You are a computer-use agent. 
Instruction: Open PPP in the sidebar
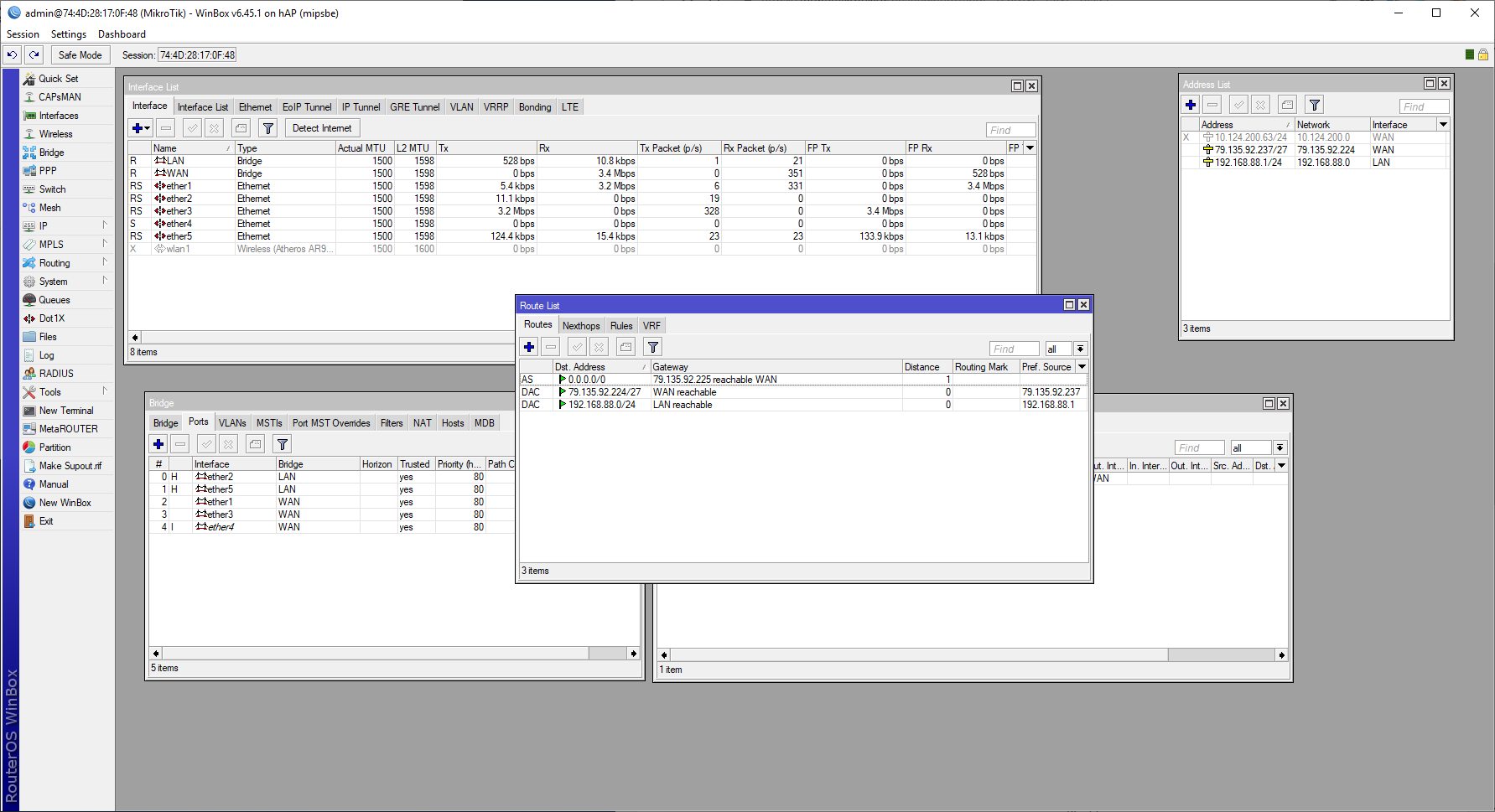click(x=48, y=171)
